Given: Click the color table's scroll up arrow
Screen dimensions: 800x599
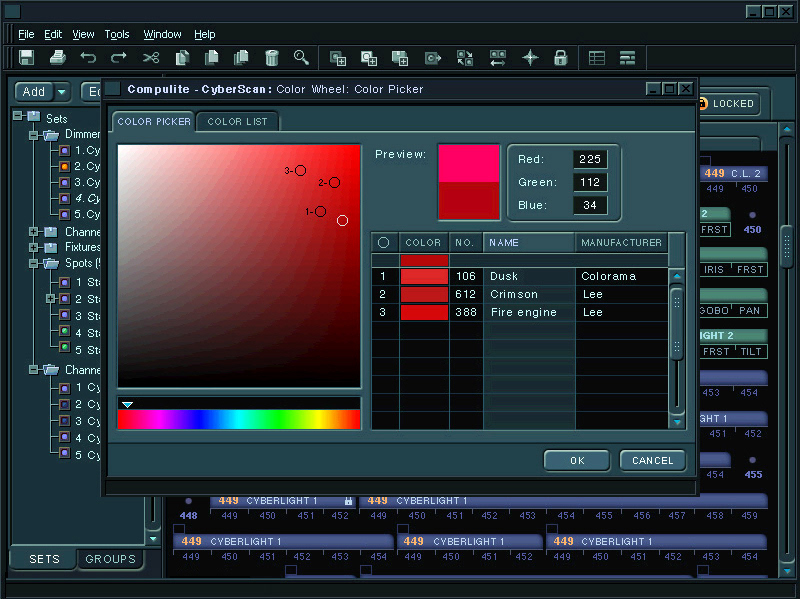Looking at the screenshot, I should point(677,276).
